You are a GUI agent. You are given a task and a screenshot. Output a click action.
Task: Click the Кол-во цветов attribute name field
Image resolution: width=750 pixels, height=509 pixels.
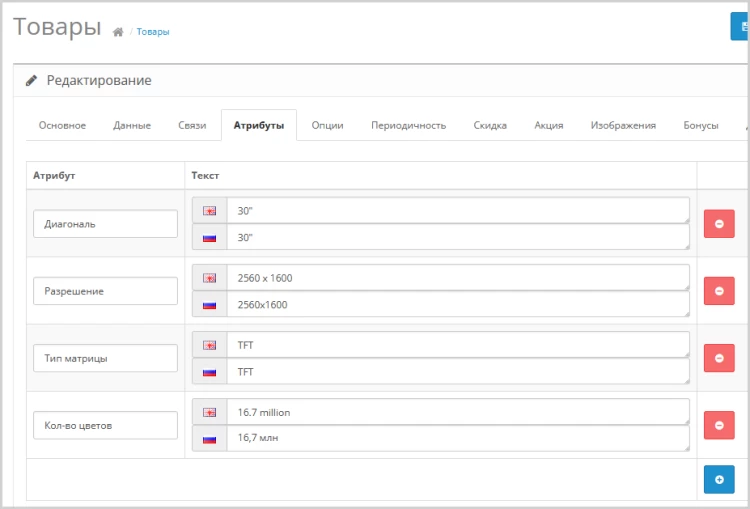point(105,425)
